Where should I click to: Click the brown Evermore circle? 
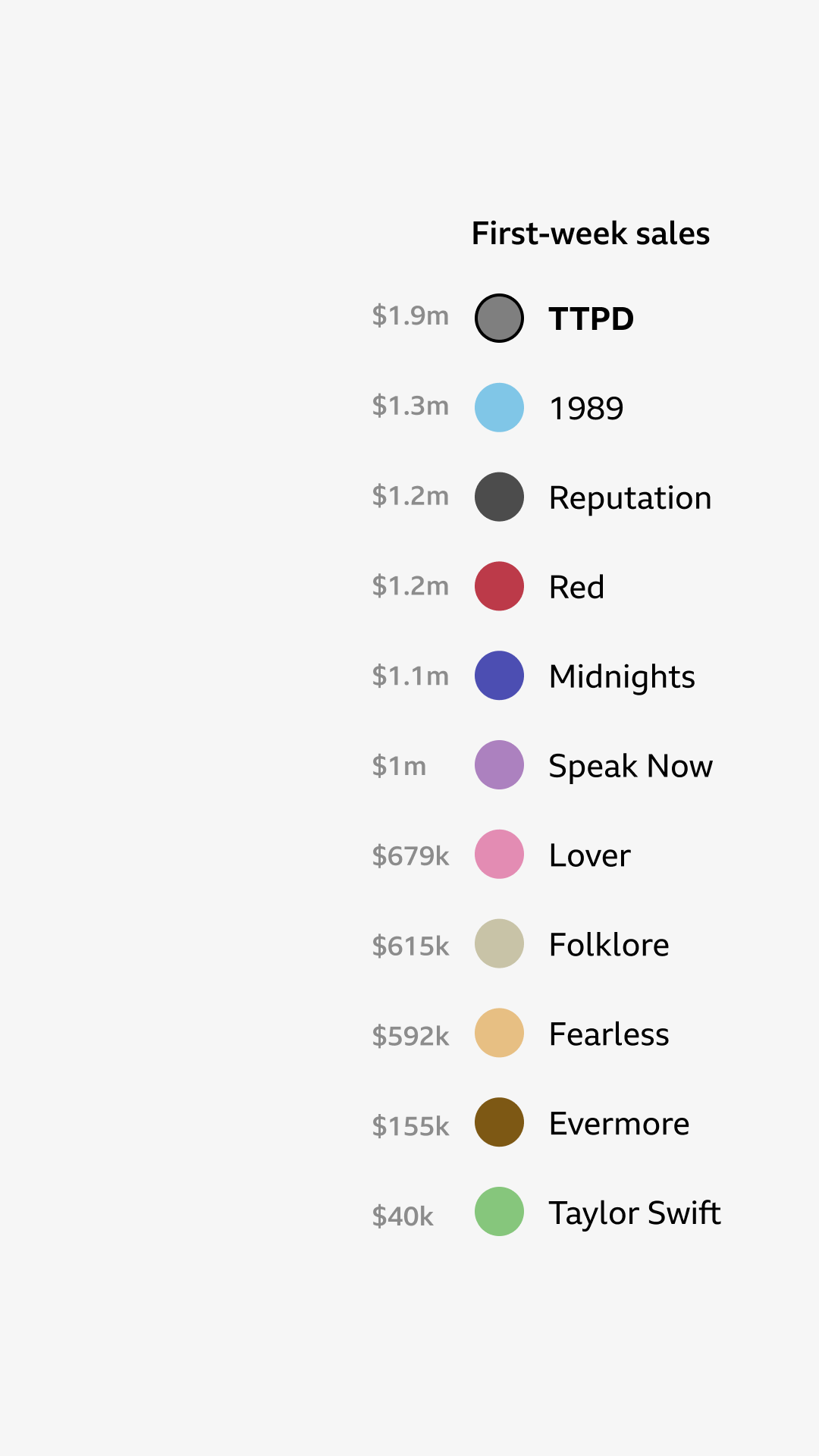coord(499,1122)
